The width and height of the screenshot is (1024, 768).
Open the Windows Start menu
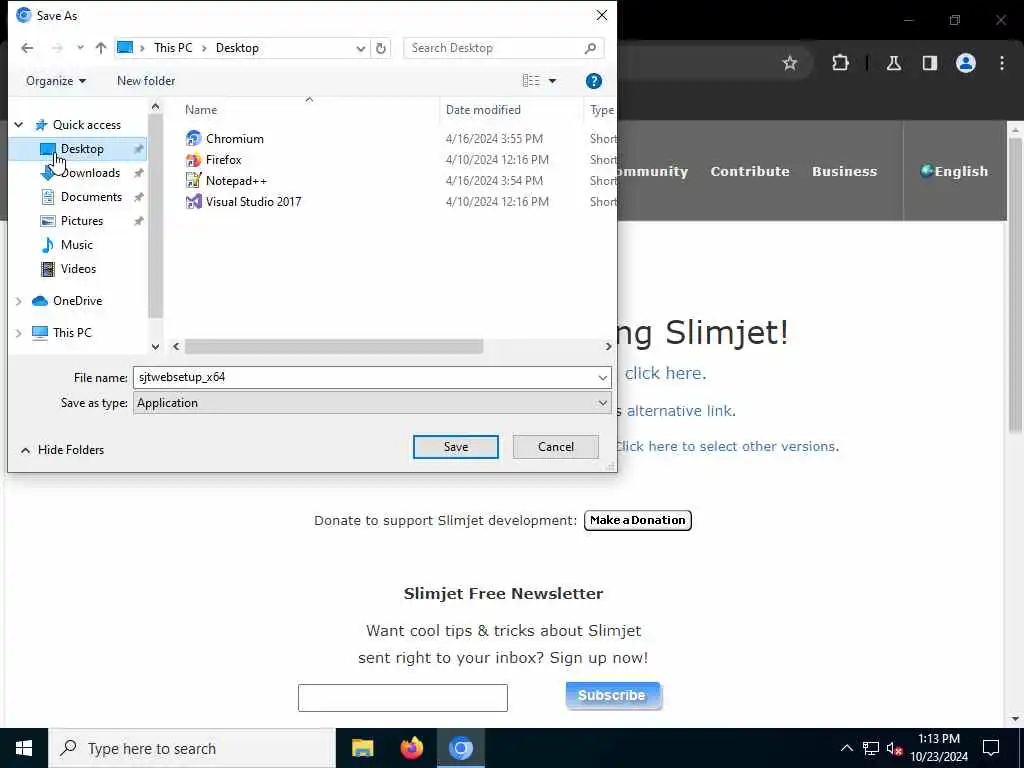click(24, 748)
